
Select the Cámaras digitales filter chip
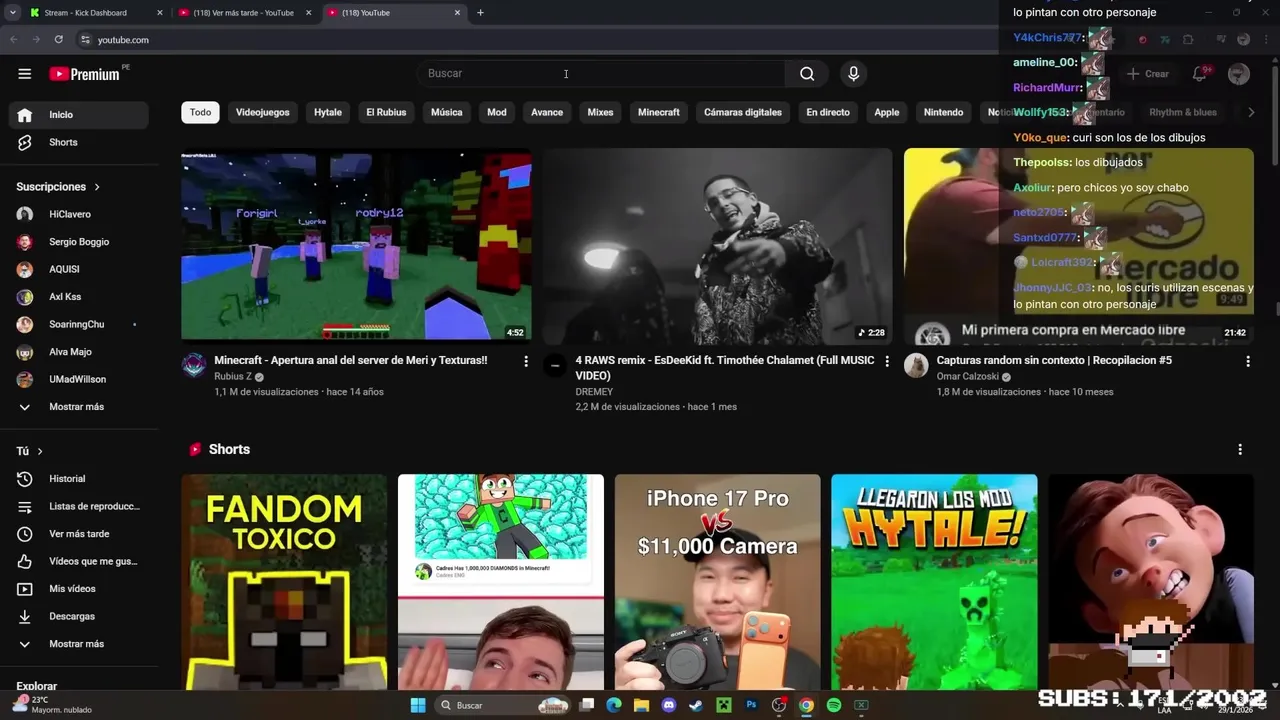pos(743,112)
